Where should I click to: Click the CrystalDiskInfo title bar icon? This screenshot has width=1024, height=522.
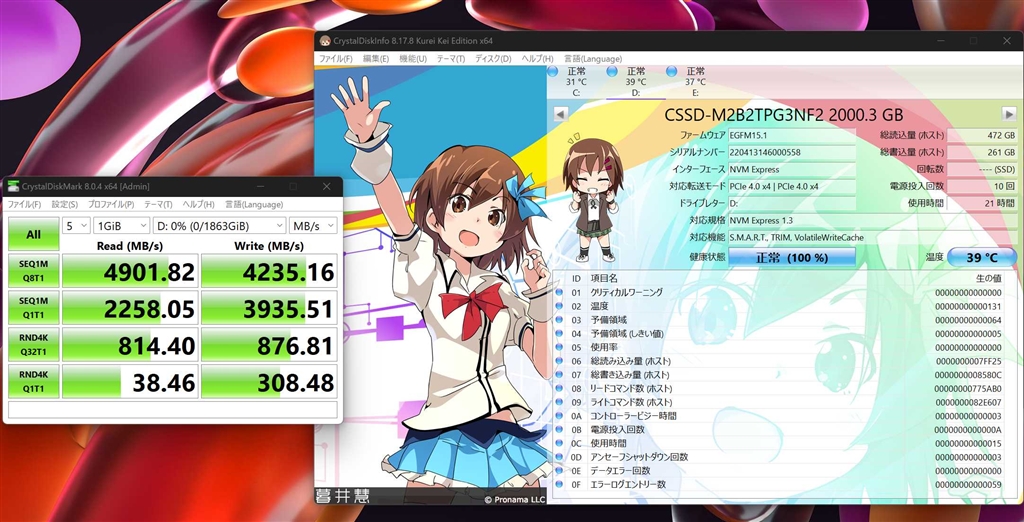point(325,41)
